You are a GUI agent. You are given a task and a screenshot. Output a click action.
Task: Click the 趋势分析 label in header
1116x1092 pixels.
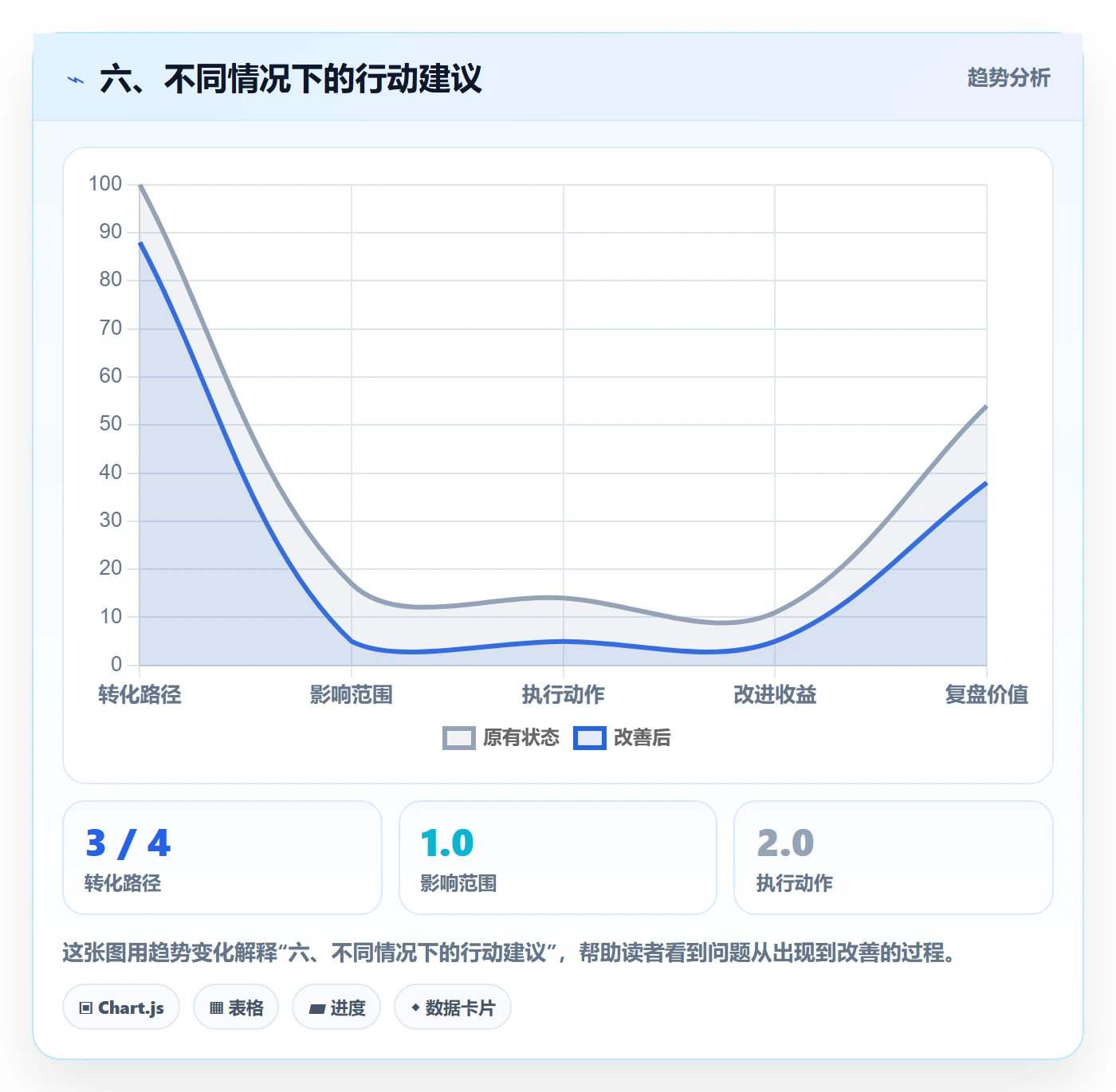(1008, 78)
